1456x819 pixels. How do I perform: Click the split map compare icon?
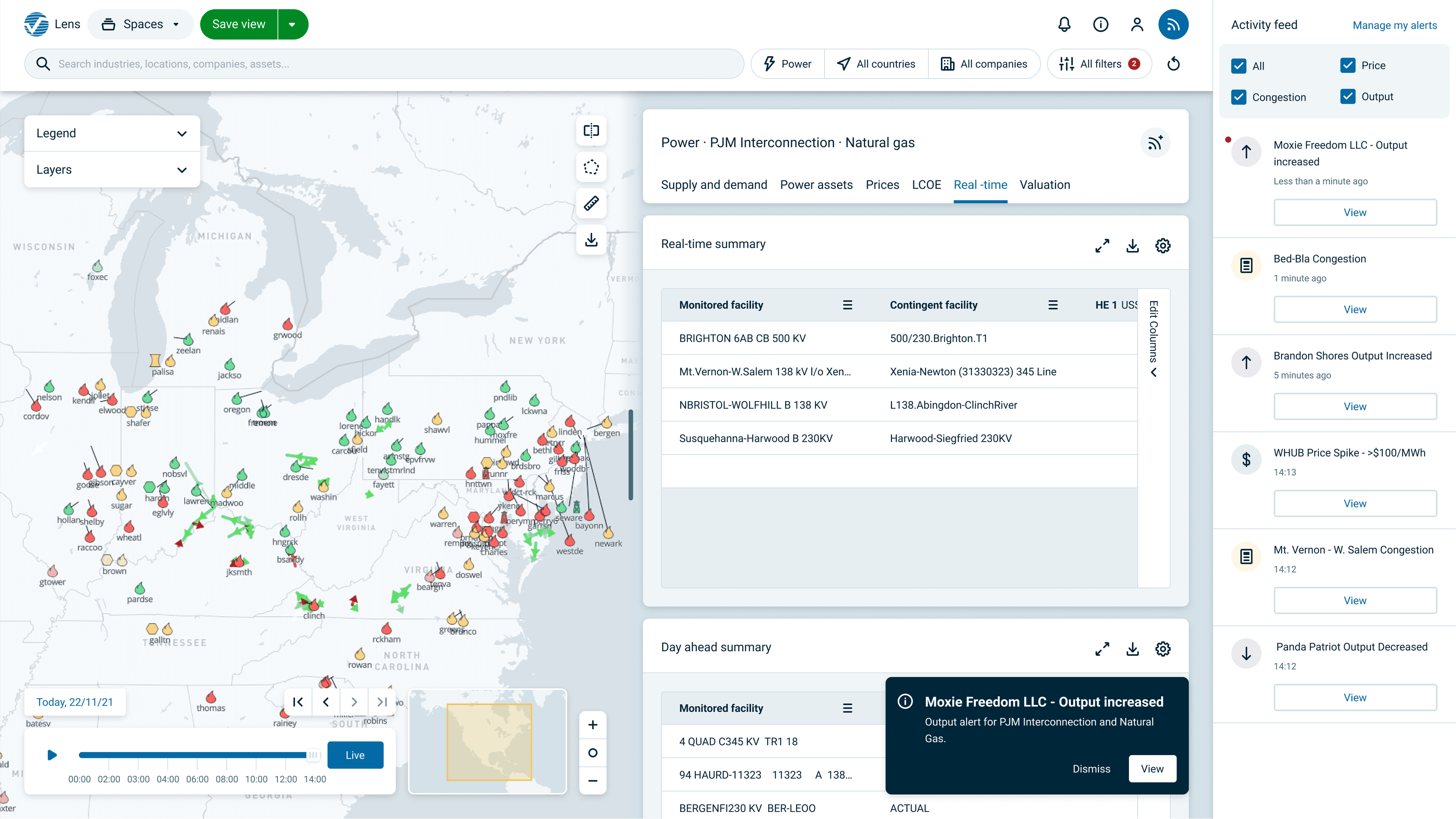click(591, 131)
